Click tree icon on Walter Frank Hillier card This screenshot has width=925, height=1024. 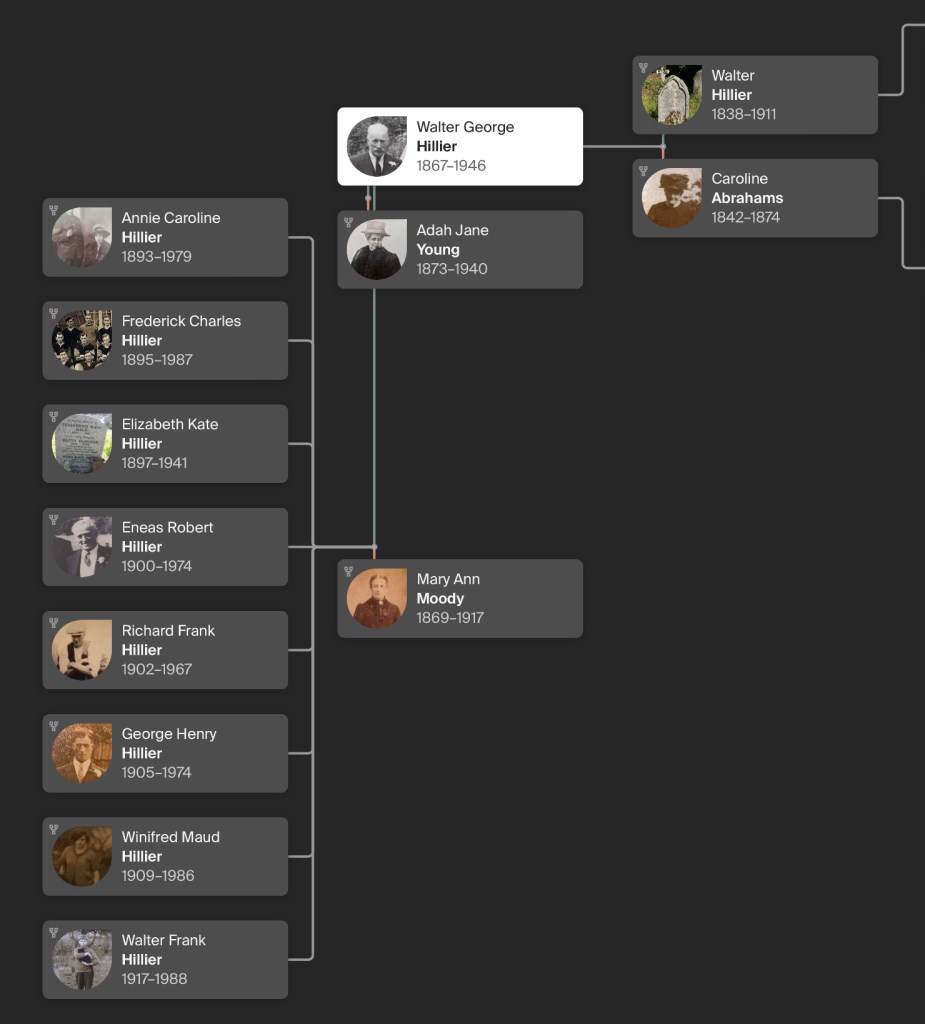click(54, 932)
